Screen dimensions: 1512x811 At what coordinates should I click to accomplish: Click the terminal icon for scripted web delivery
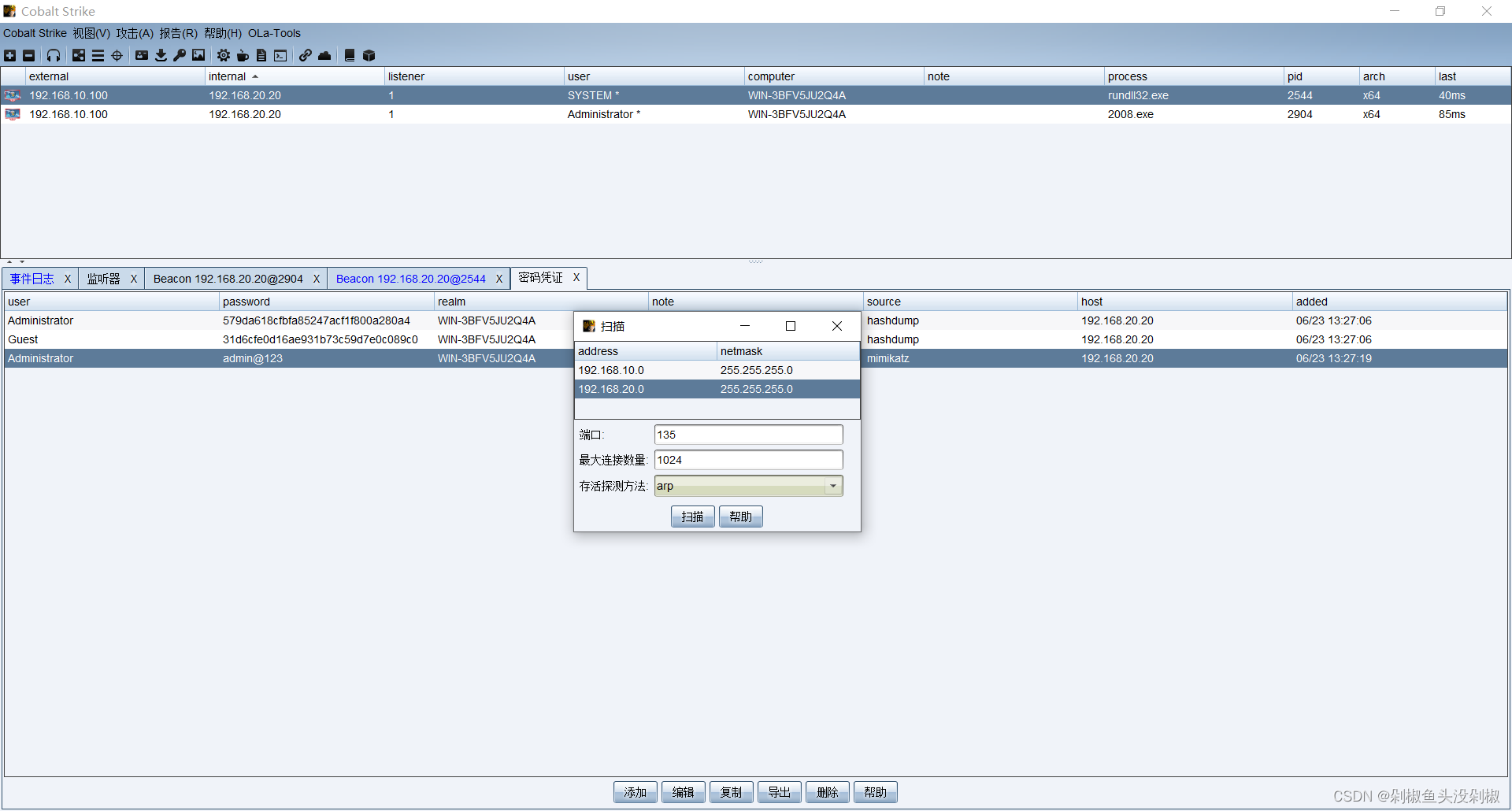[x=280, y=55]
